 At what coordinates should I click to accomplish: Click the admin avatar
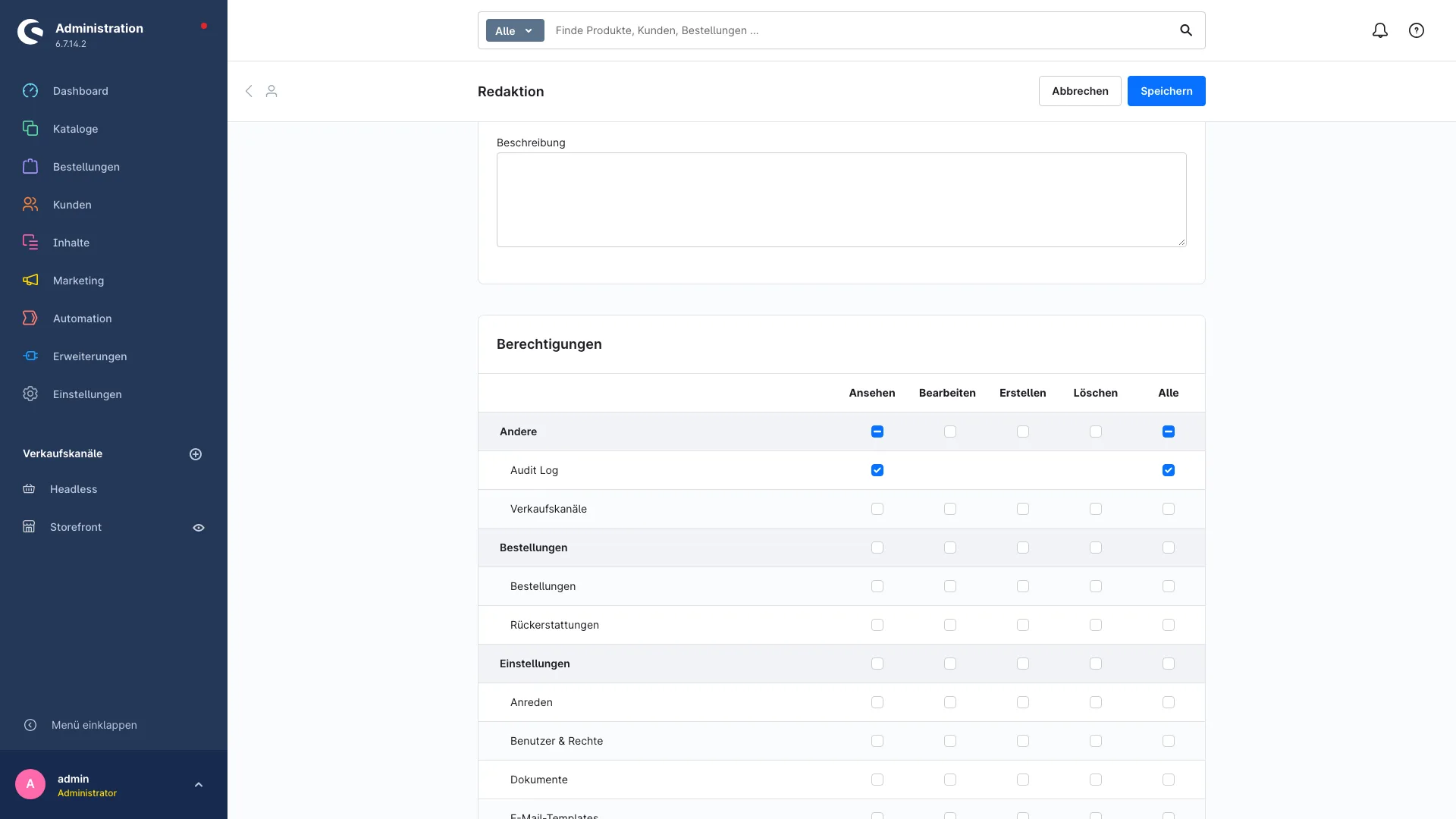(x=30, y=784)
